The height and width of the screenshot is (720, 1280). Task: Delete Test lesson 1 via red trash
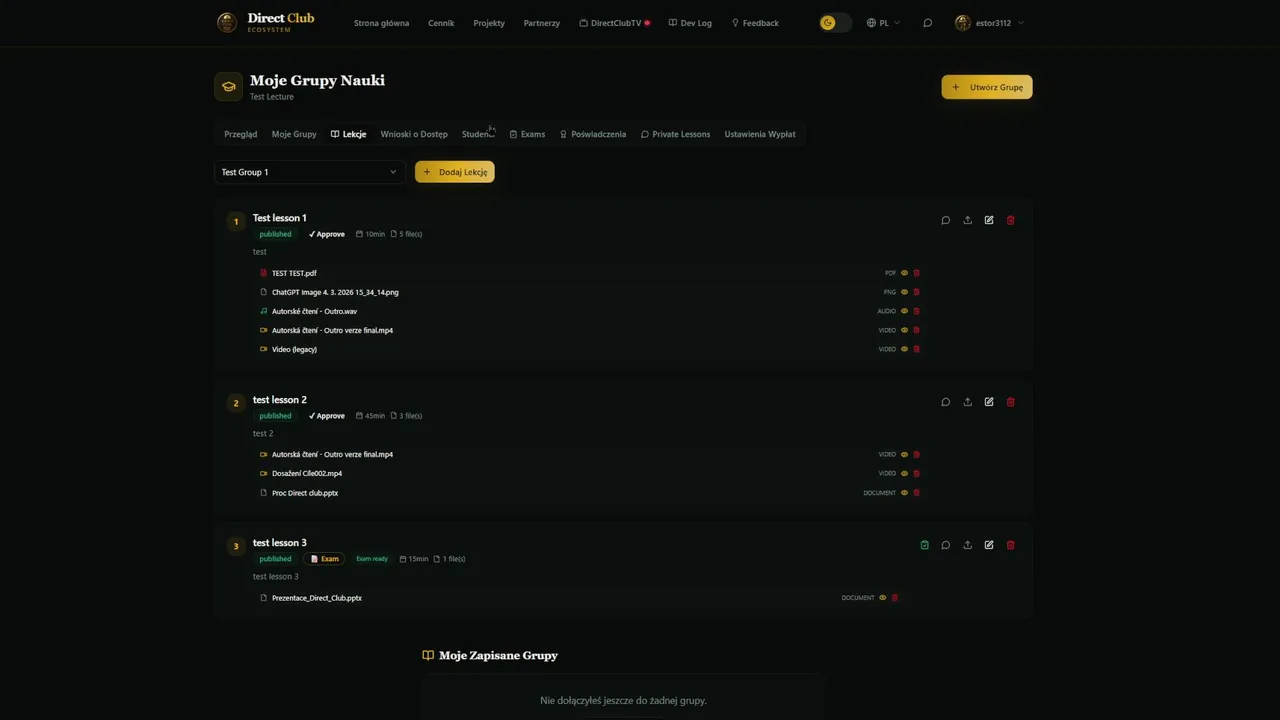(x=1011, y=220)
